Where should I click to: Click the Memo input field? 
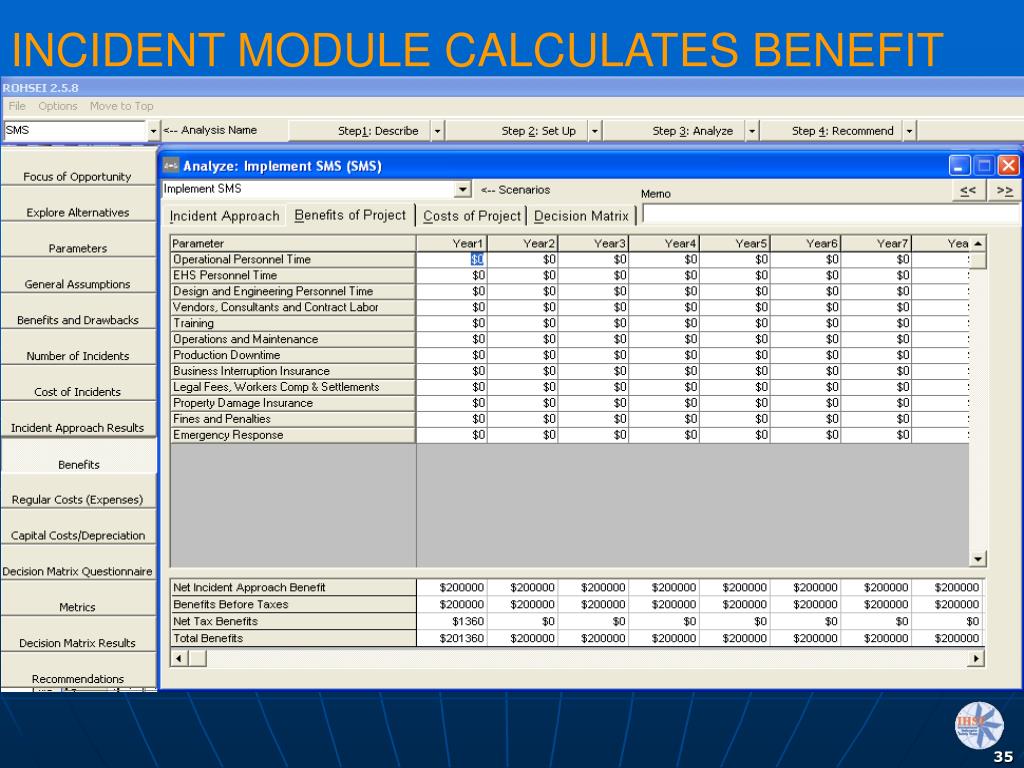pos(831,214)
